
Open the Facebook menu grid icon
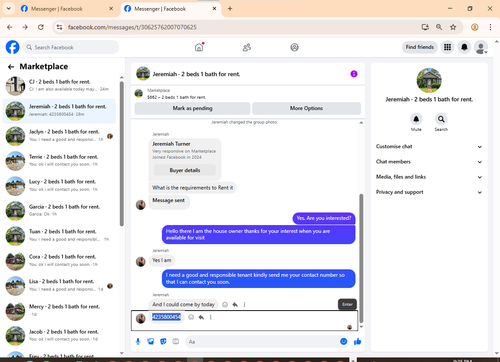tap(447, 47)
